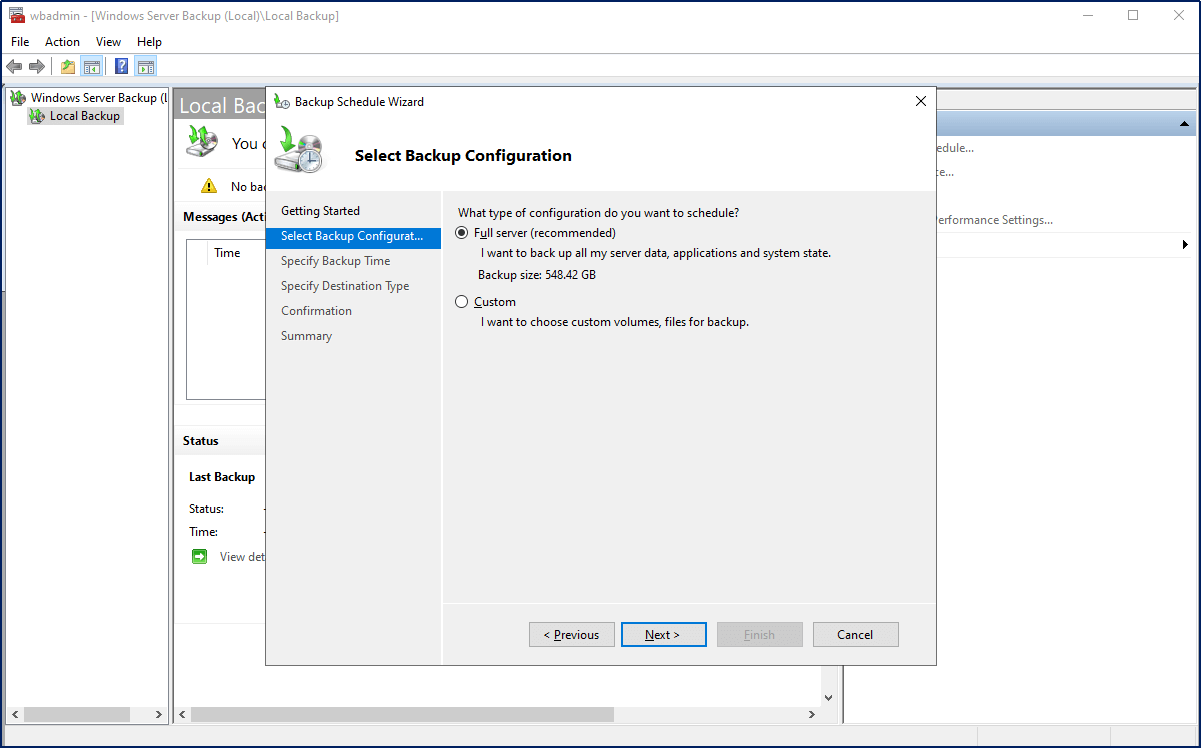
Task: Click the Confirmation wizard step
Action: coord(316,311)
